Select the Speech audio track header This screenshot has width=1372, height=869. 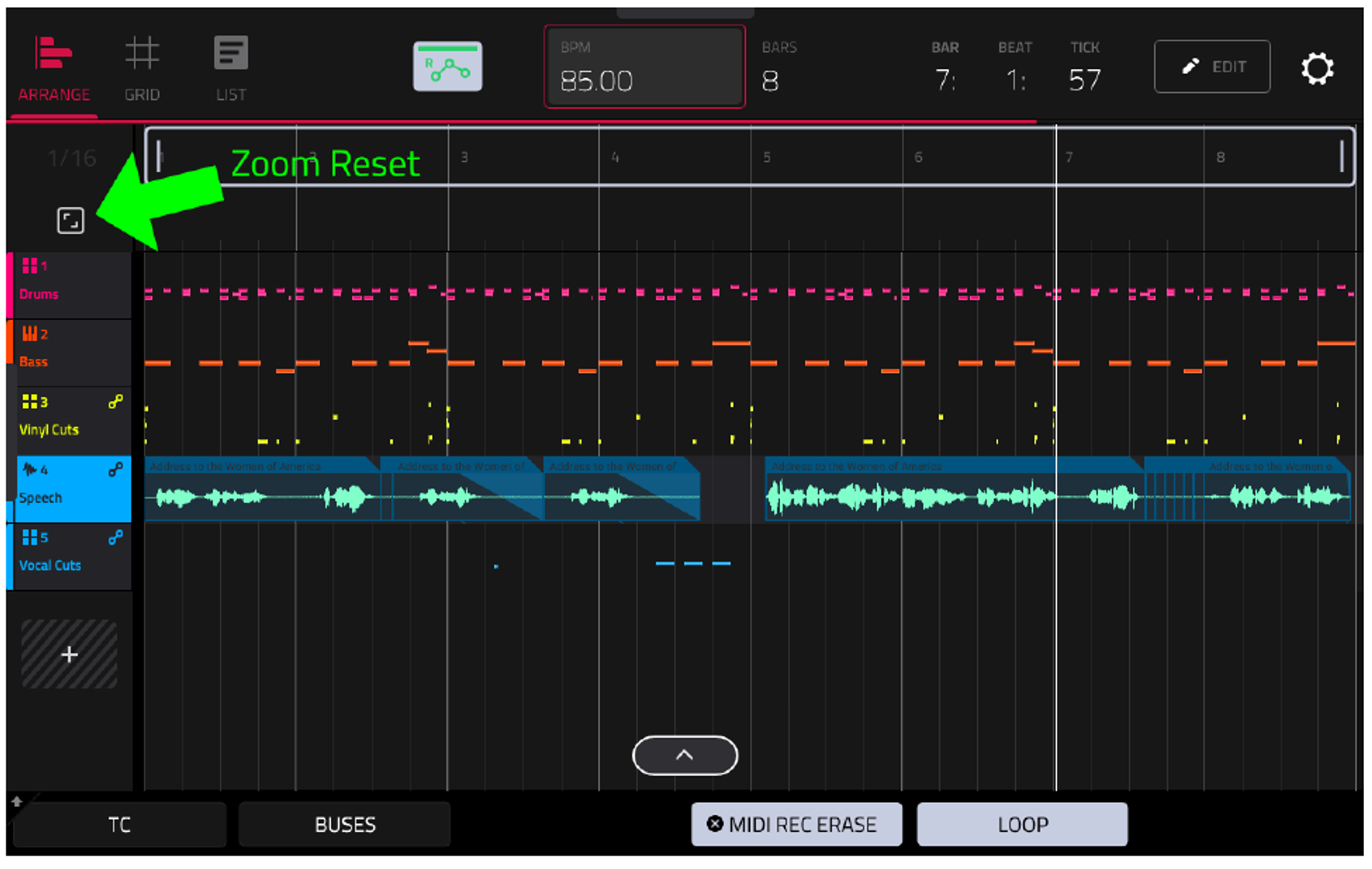[69, 489]
